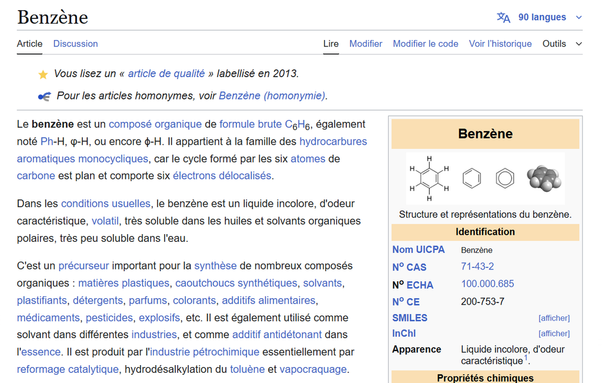Follow the plastifiants link
This screenshot has height=383, width=602.
click(x=42, y=300)
